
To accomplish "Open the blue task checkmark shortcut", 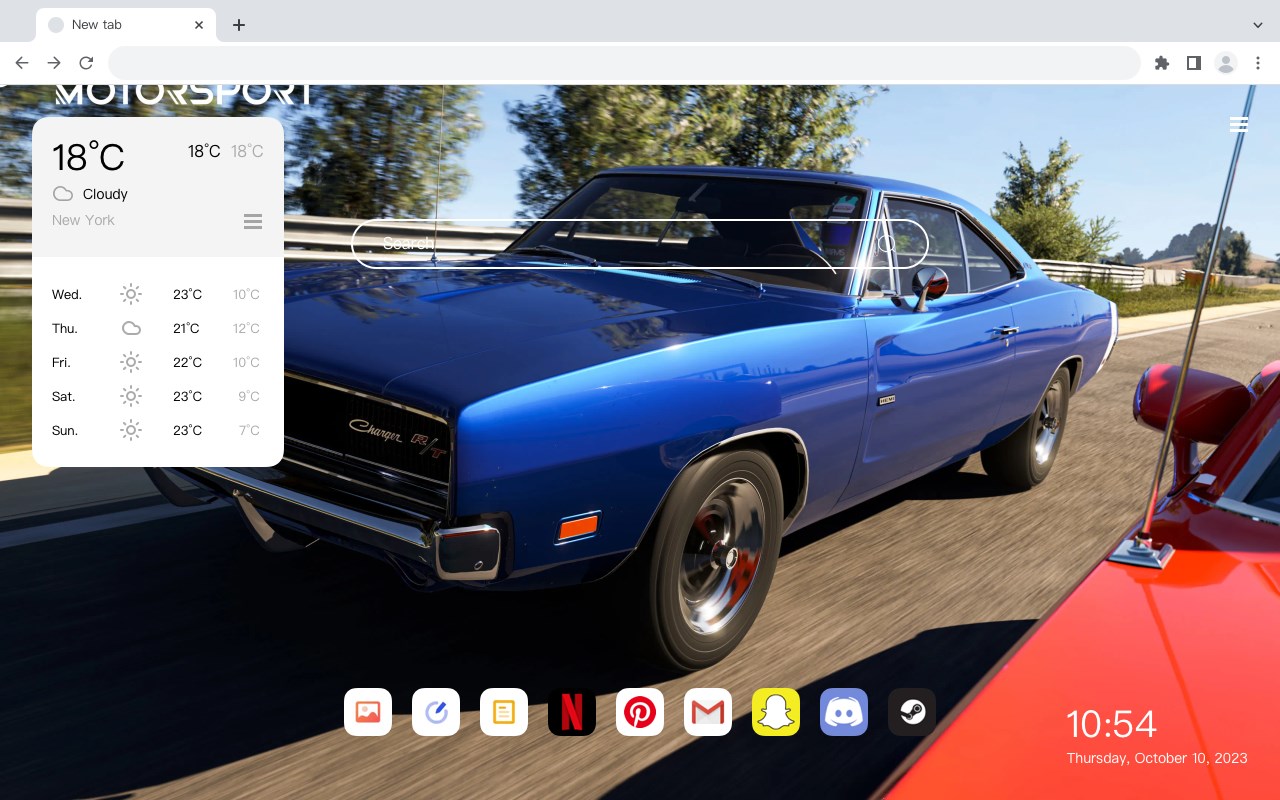I will point(436,712).
